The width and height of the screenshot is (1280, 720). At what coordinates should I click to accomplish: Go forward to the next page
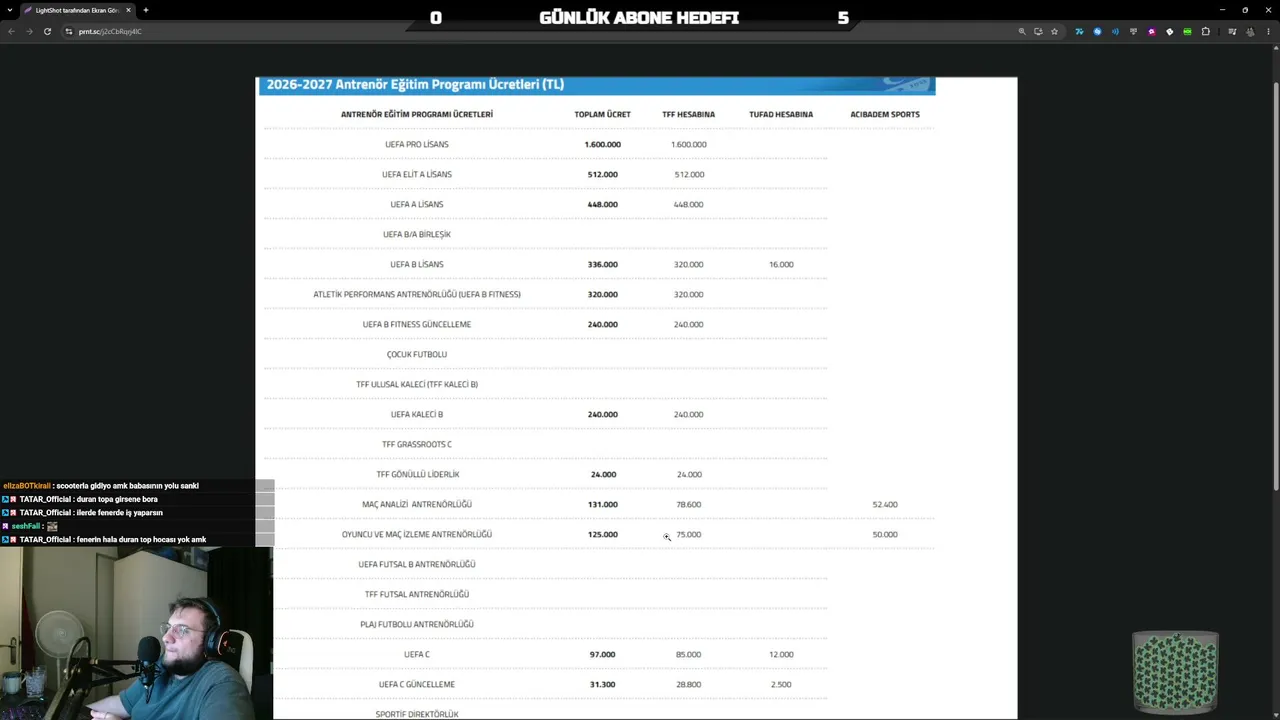29,31
